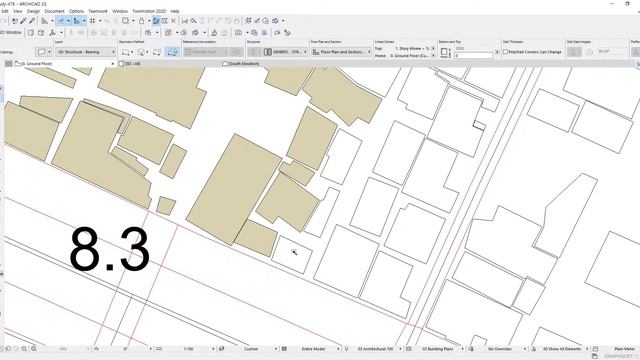The width and height of the screenshot is (640, 360).
Task: Click the open 3D view icon
Action: (x=41, y=33)
